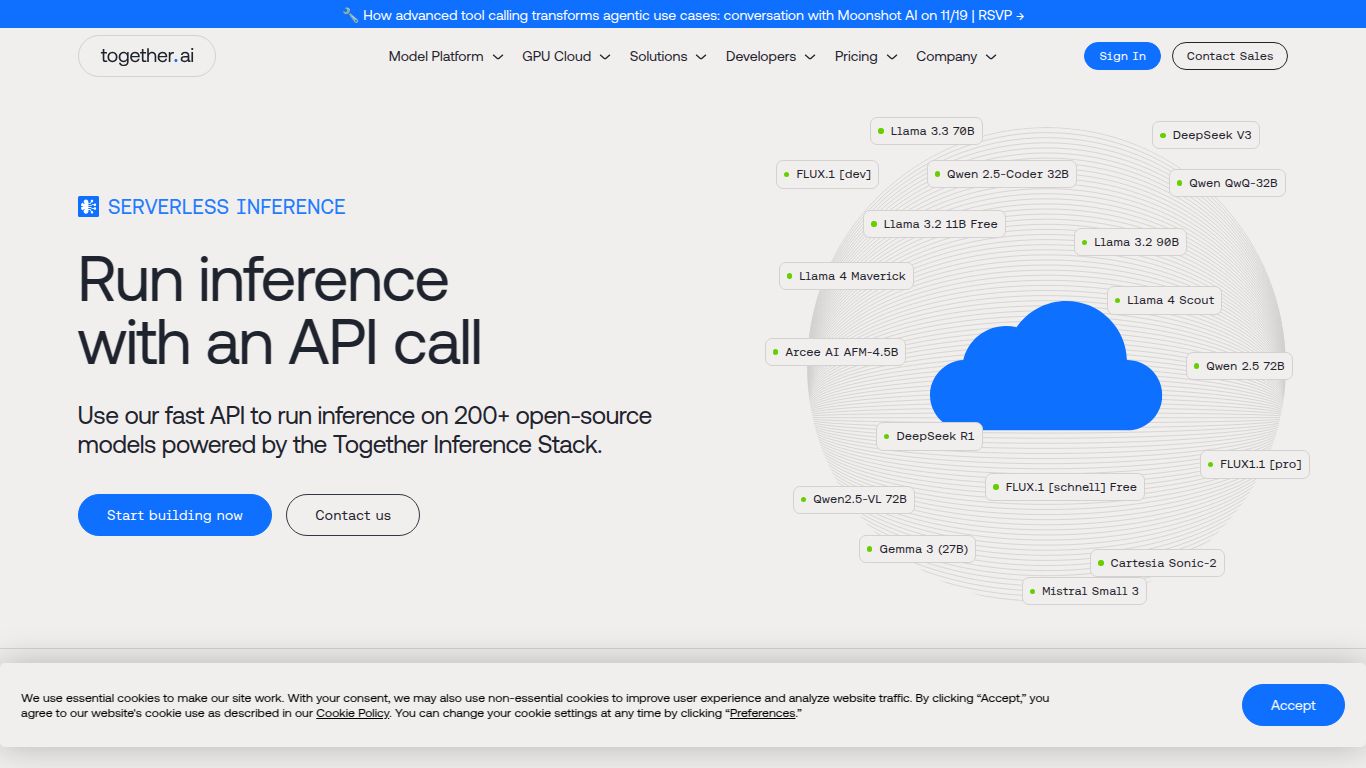This screenshot has height=768, width=1366.
Task: Click Start building now
Action: (x=174, y=514)
